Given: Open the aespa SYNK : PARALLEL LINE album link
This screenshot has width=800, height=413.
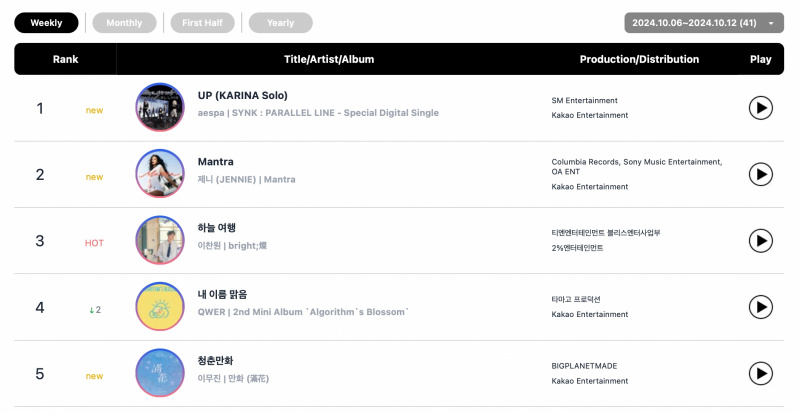Looking at the screenshot, I should pyautogui.click(x=335, y=113).
